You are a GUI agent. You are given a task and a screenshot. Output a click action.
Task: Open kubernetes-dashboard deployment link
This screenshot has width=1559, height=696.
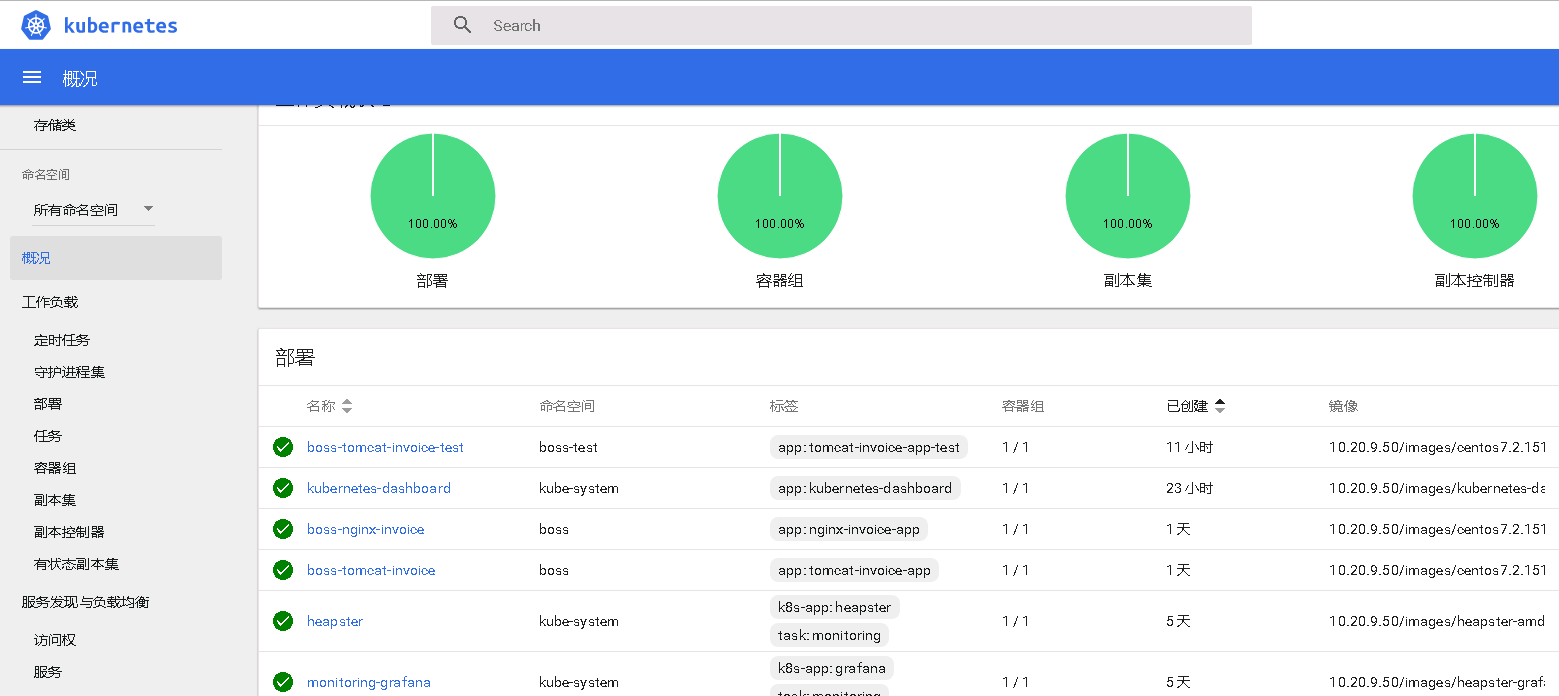(379, 488)
